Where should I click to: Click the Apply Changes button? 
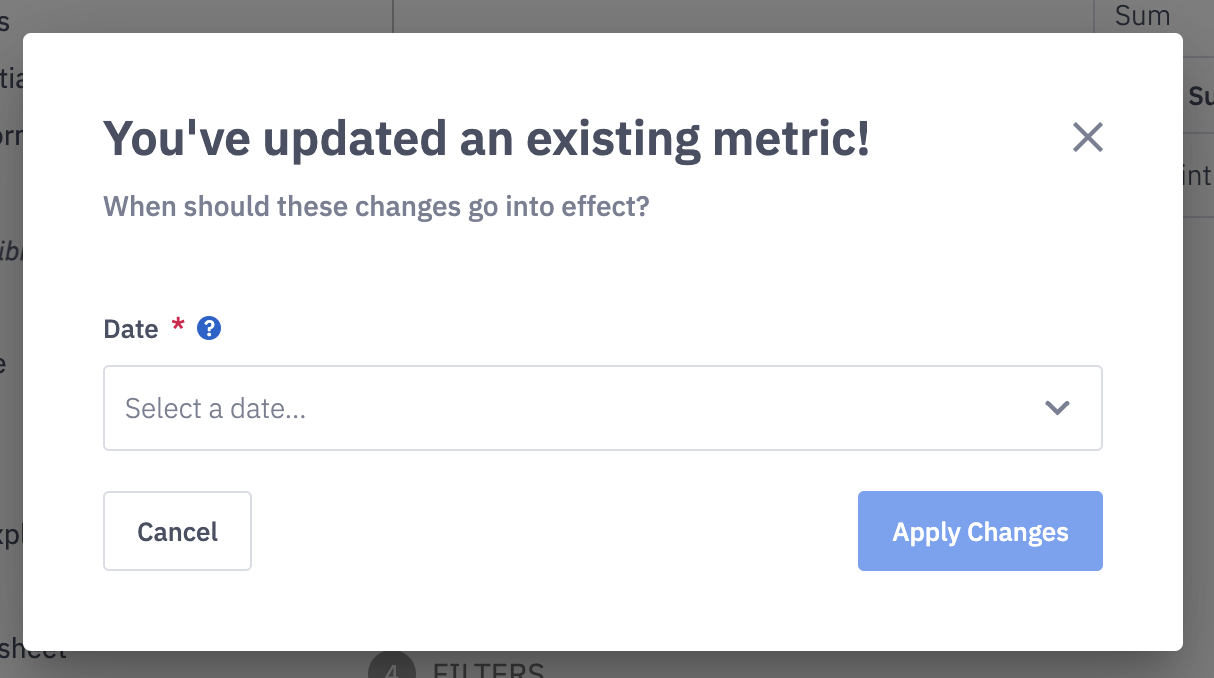click(x=979, y=531)
